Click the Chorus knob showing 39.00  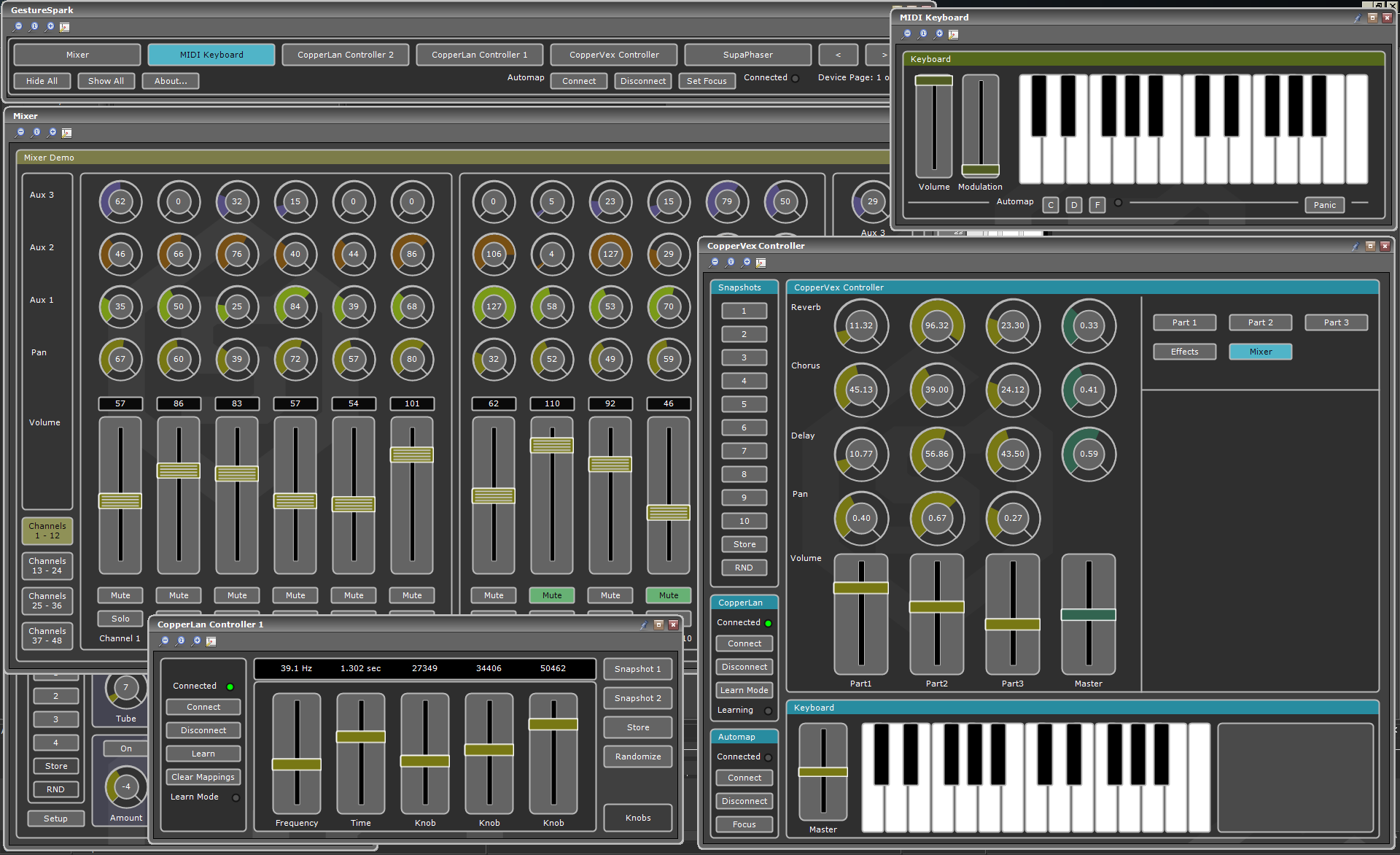pyautogui.click(x=937, y=390)
